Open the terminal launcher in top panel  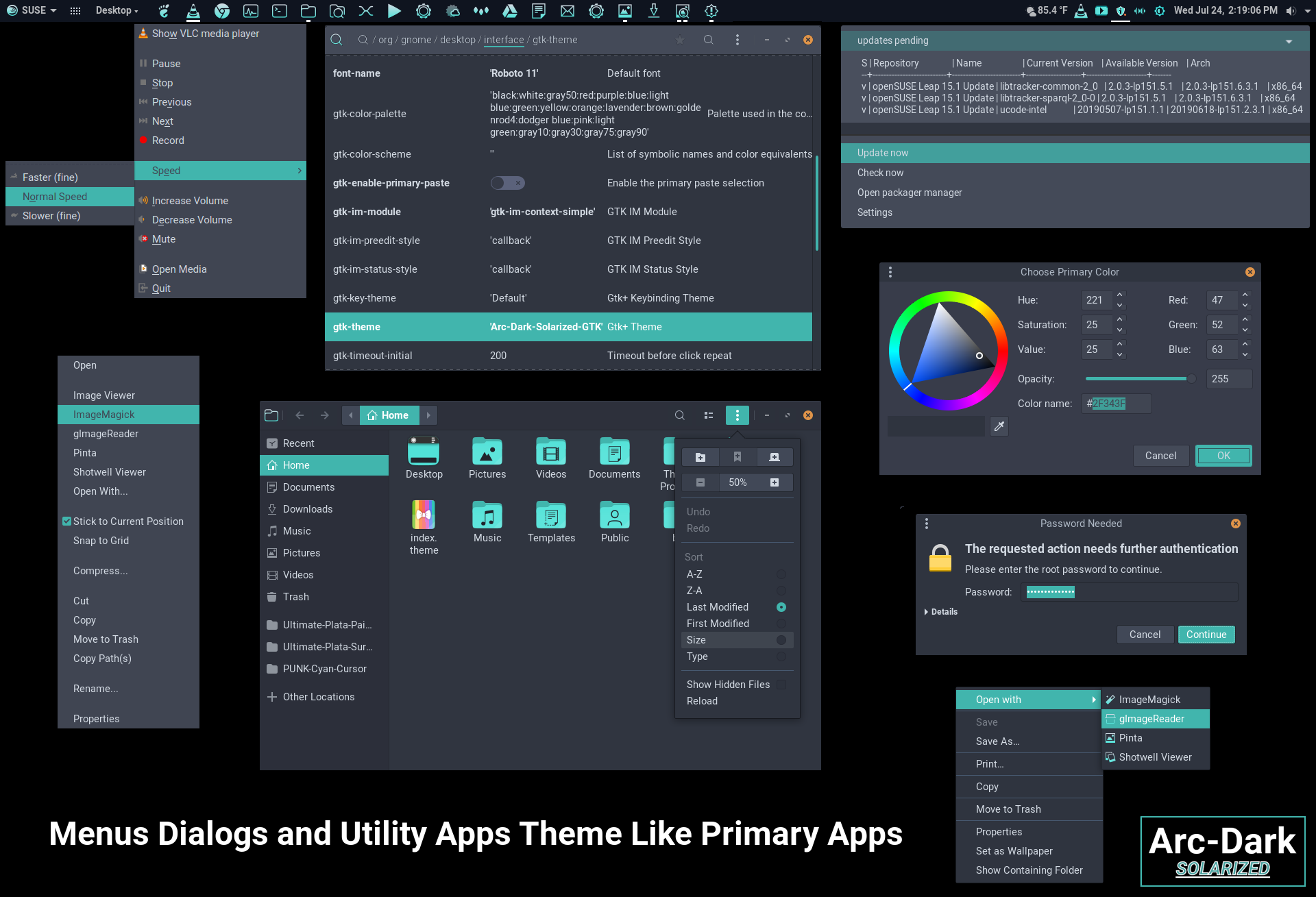(280, 11)
